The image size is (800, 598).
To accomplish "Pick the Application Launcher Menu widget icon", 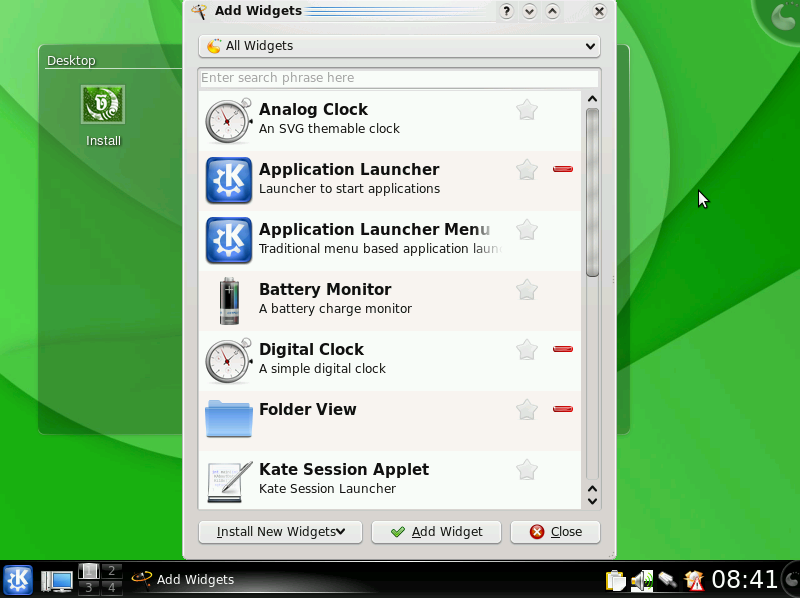I will pyautogui.click(x=229, y=240).
